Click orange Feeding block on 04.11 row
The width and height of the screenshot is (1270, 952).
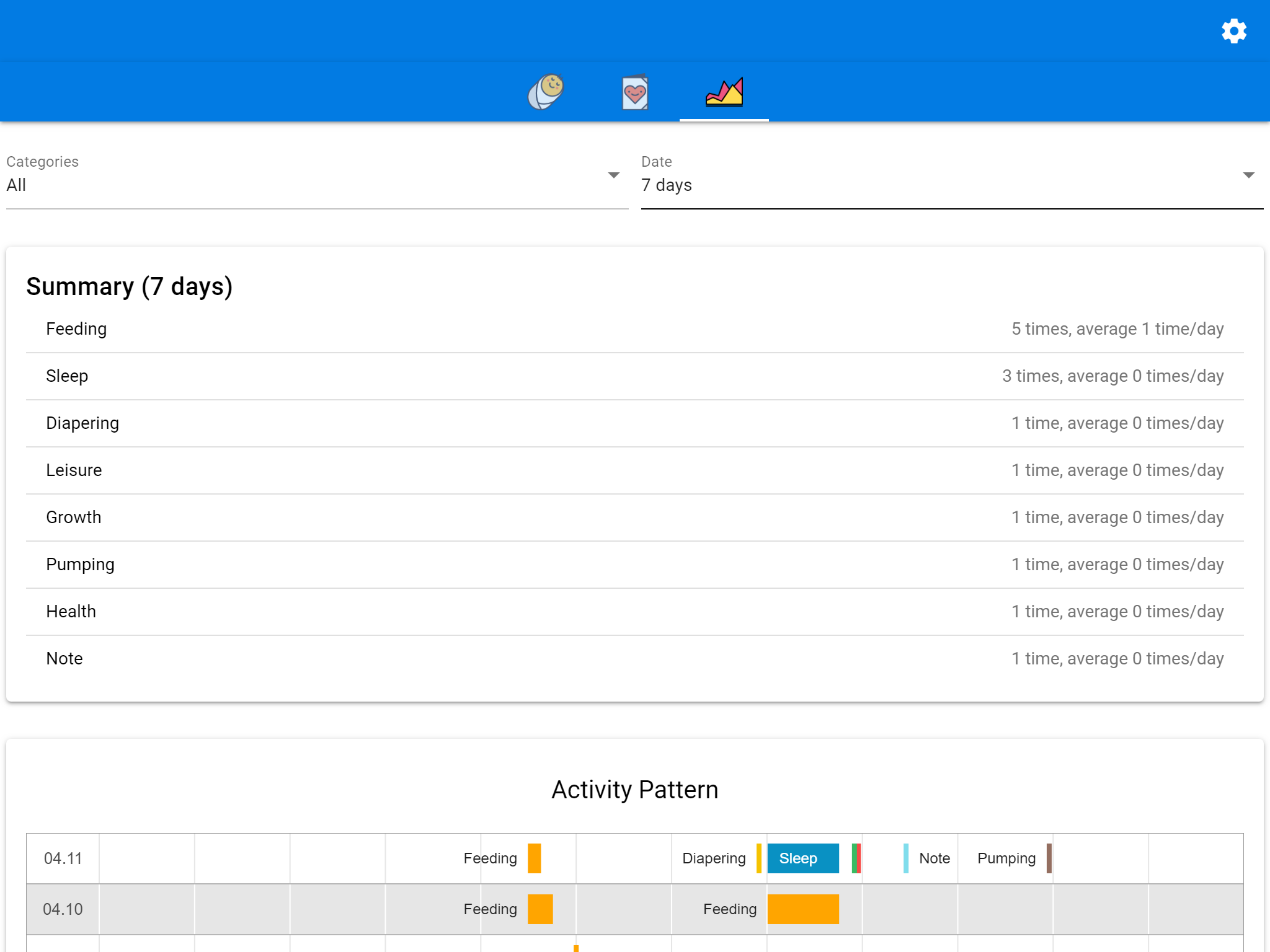(534, 858)
